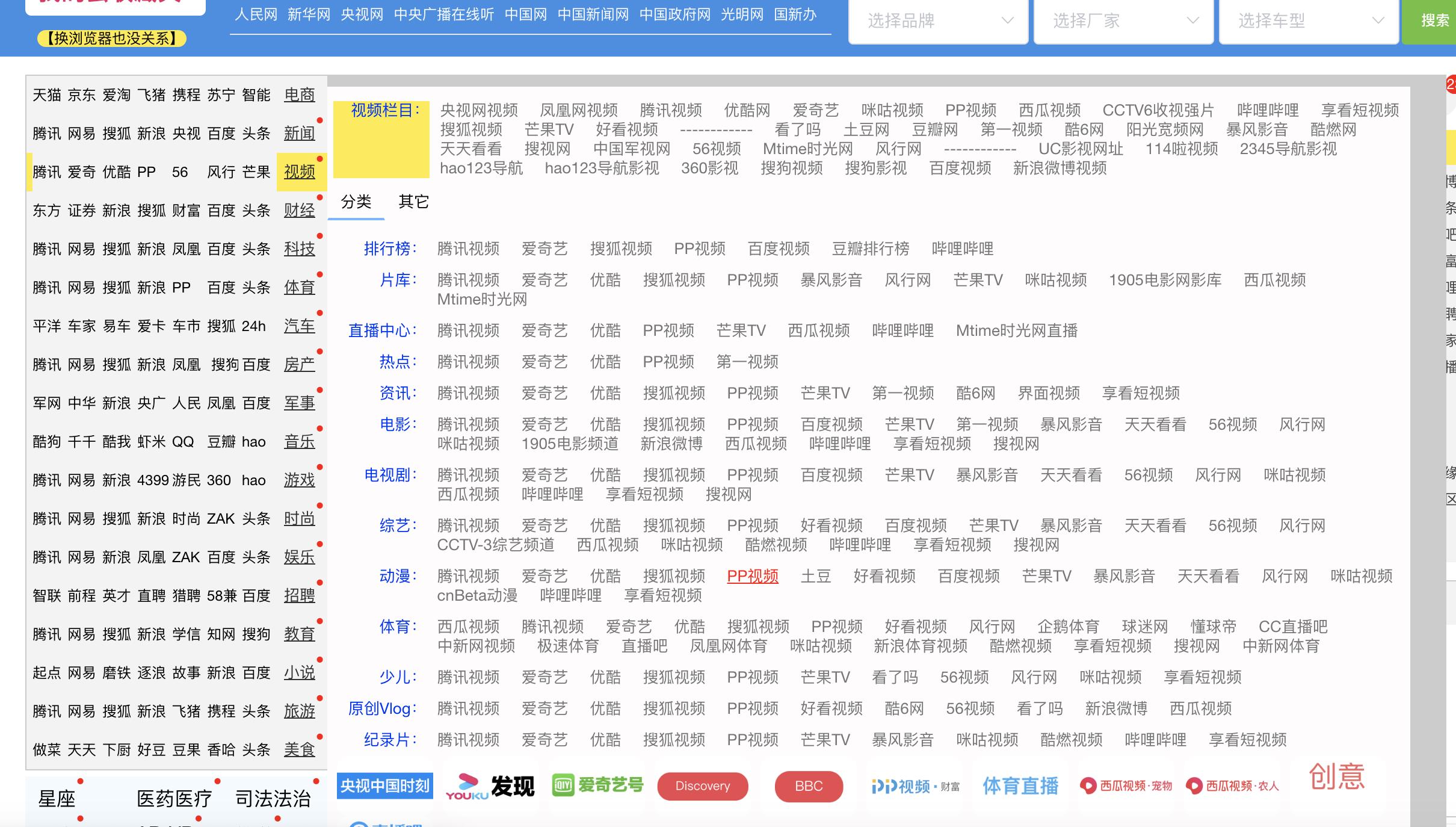Open the 西瓜视频·农人 icon
The height and width of the screenshot is (827, 1456).
1232,785
